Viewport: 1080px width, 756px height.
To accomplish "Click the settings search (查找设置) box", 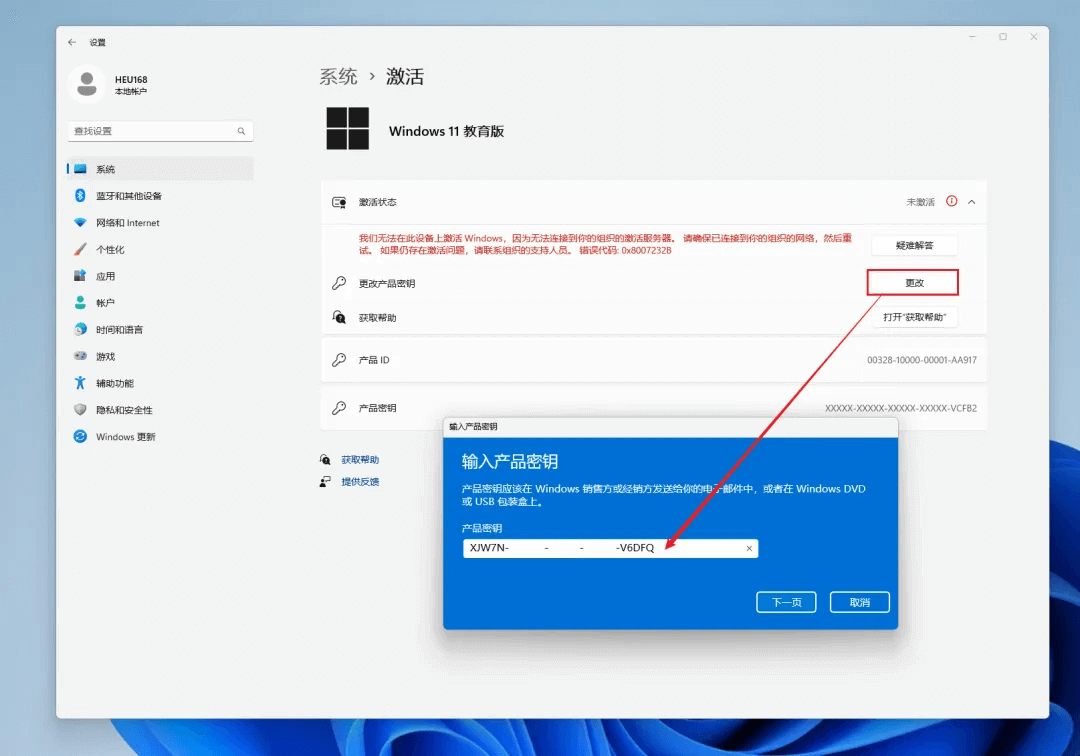I will 160,131.
